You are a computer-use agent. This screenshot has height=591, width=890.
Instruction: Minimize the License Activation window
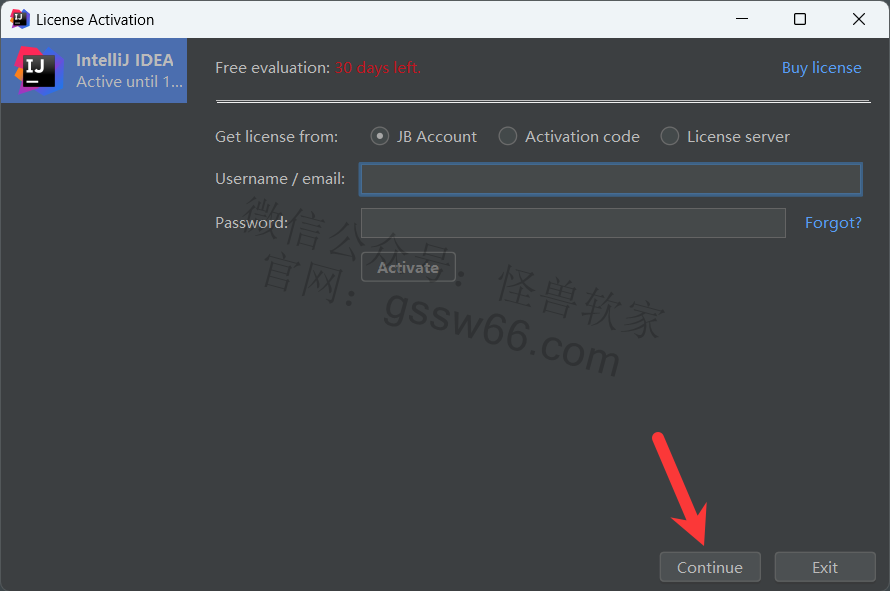pyautogui.click(x=741, y=19)
